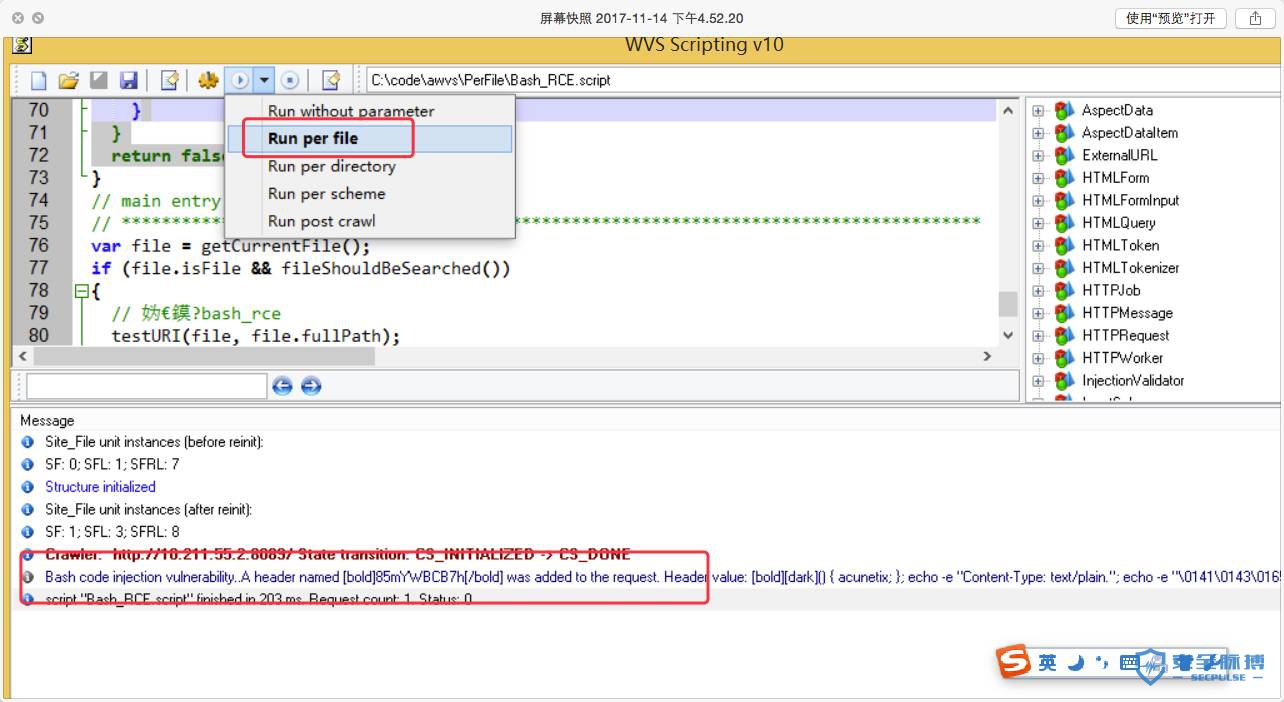
Task: Run the script with the play button
Action: (239, 80)
